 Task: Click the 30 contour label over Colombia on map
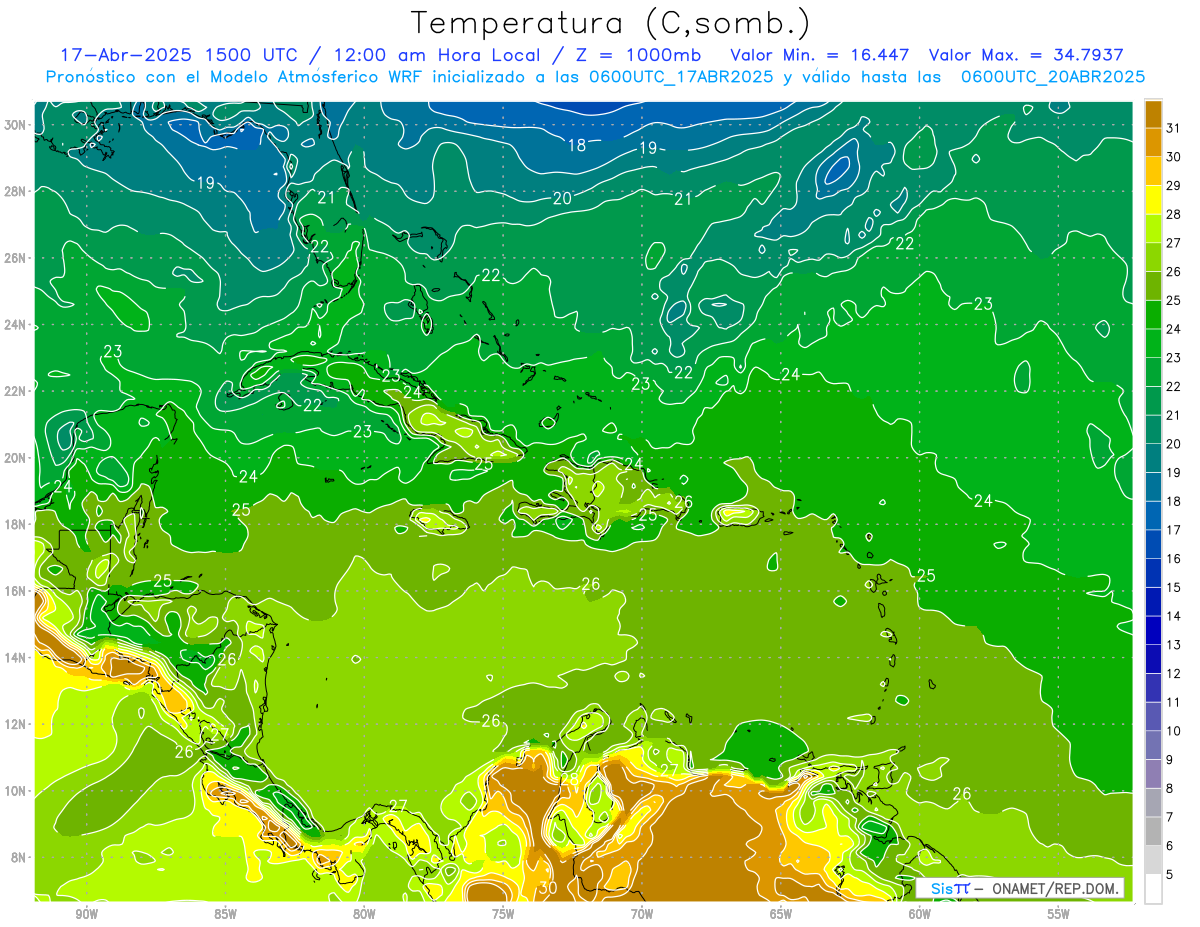click(x=548, y=887)
